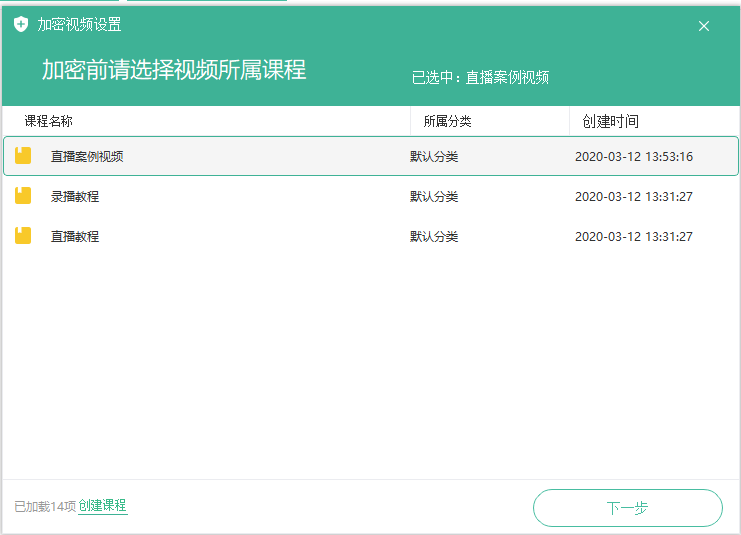Close the 加密视频设置 dialog
This screenshot has height=535, width=741.
pyautogui.click(x=704, y=26)
